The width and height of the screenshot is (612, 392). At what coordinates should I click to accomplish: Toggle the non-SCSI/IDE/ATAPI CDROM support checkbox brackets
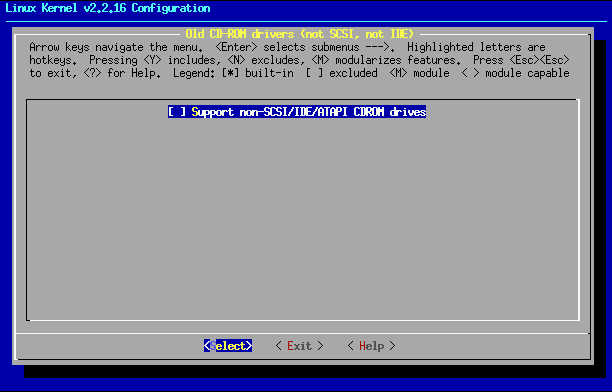pos(177,112)
